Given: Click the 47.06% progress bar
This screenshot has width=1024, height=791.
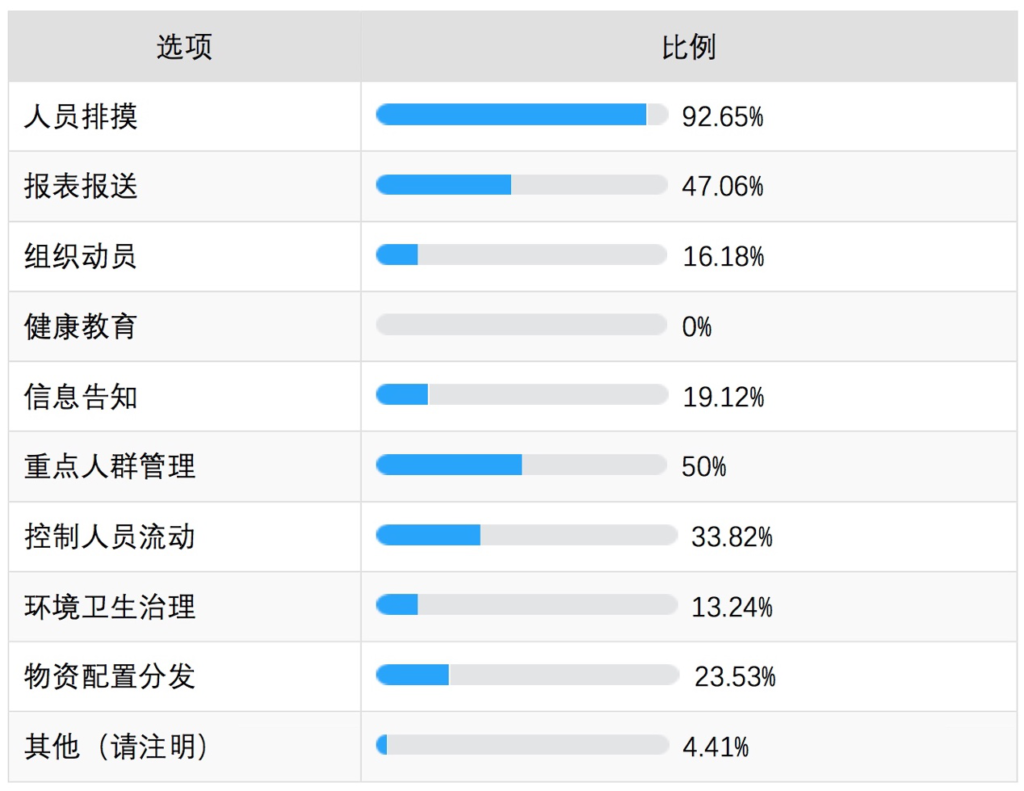Looking at the screenshot, I should (522, 185).
